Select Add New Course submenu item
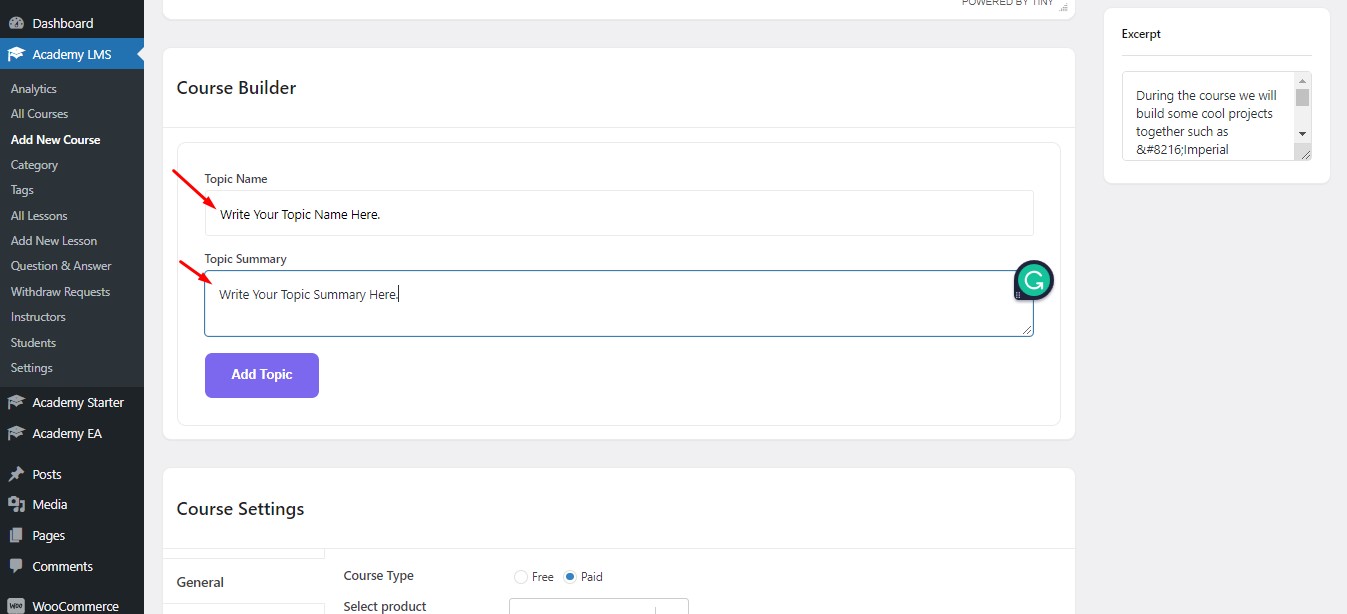 [55, 140]
